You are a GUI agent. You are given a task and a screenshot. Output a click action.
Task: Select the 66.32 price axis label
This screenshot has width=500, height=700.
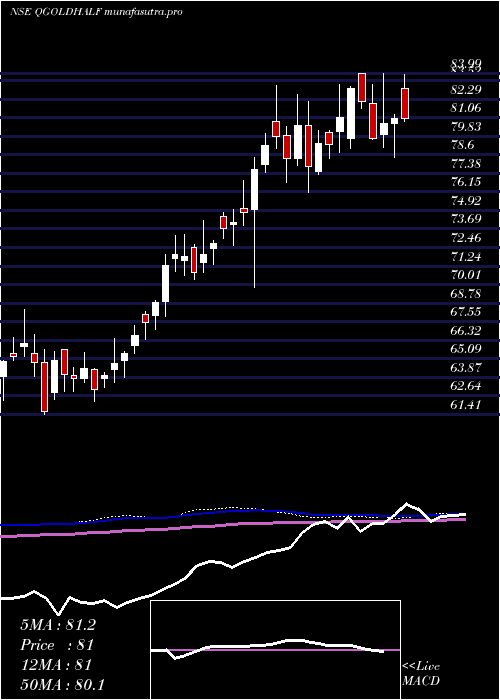[466, 330]
